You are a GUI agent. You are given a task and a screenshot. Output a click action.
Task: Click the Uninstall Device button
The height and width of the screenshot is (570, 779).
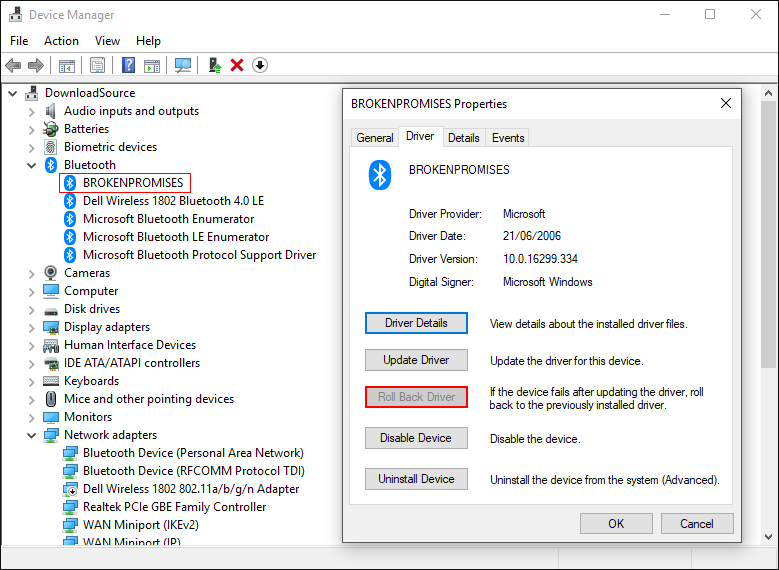click(x=416, y=479)
